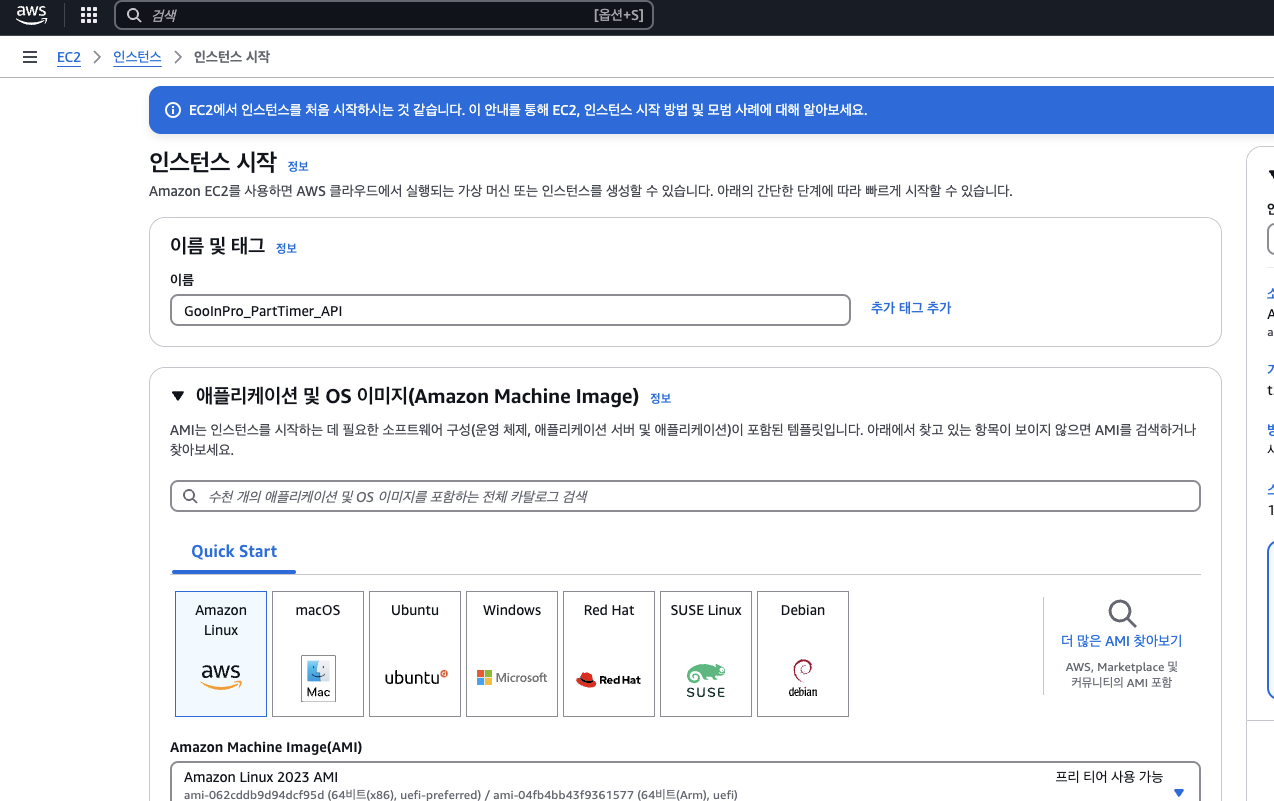This screenshot has height=801, width=1274.
Task: Open the AWS services grid menu
Action: tap(89, 15)
